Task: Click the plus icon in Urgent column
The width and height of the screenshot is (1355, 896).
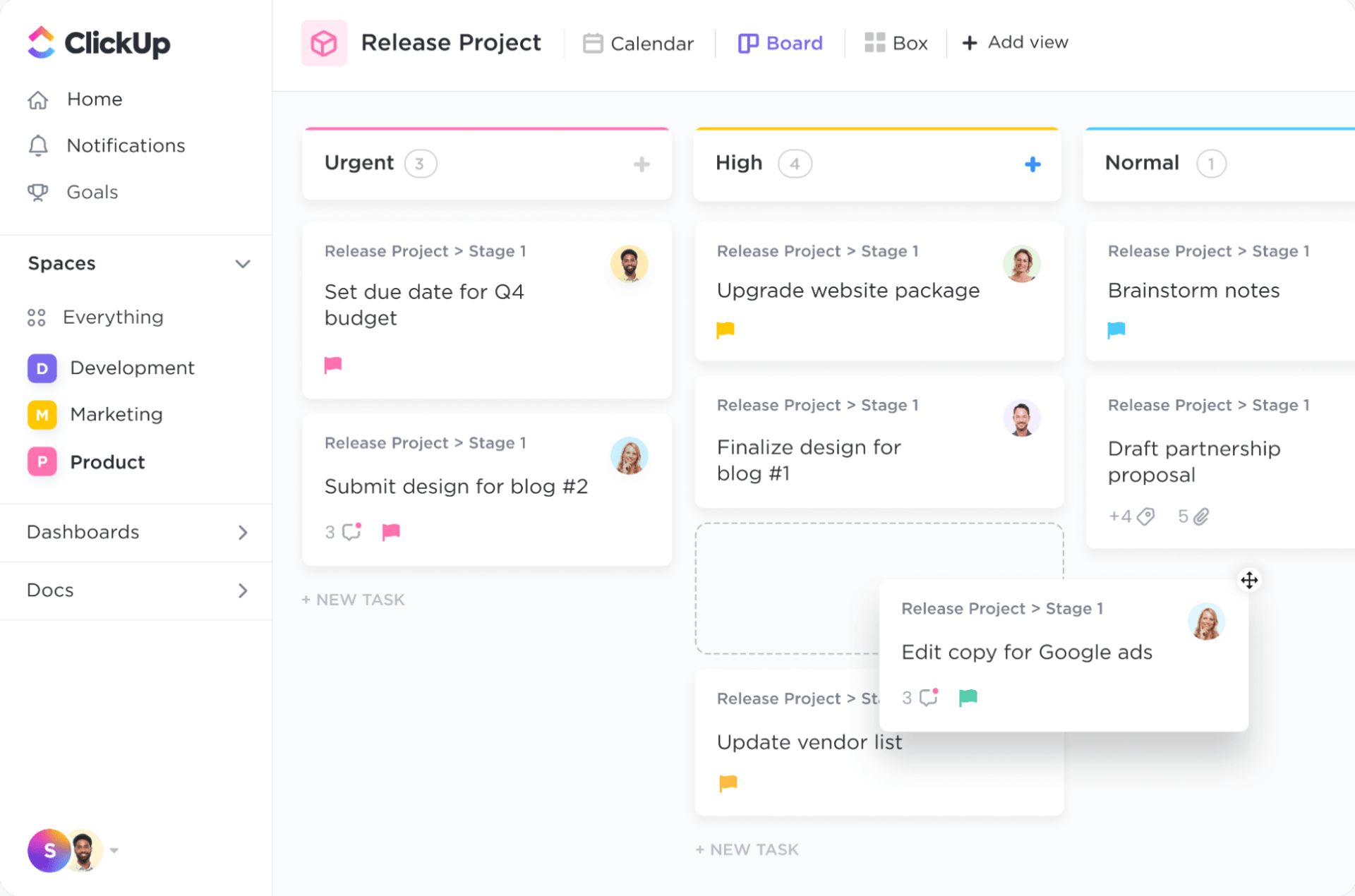Action: (641, 164)
